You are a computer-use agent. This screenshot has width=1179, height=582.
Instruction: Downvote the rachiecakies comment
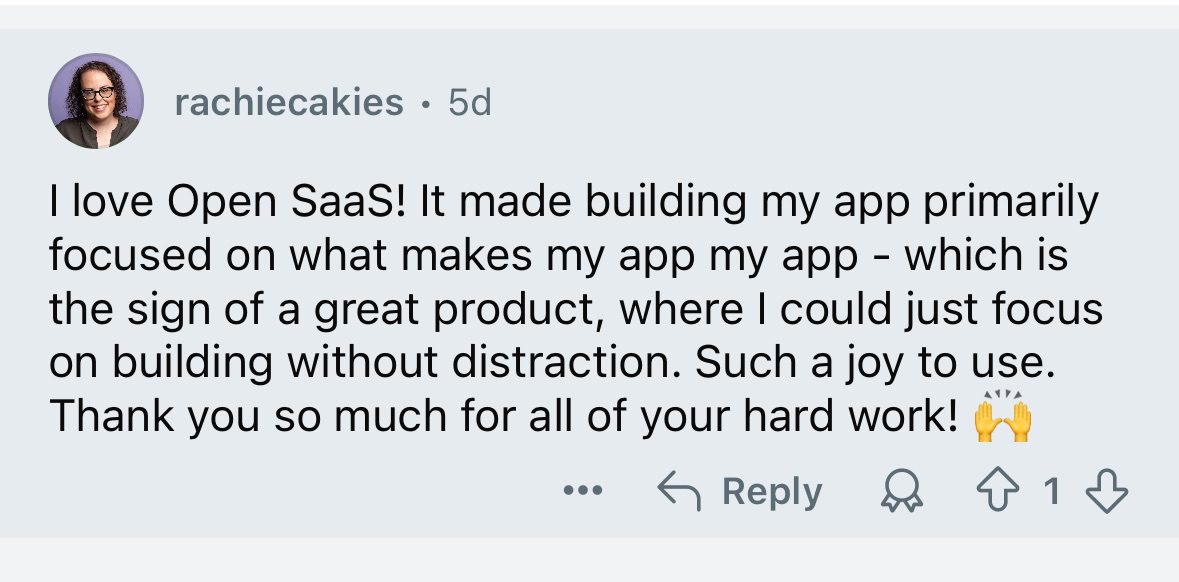click(1105, 491)
